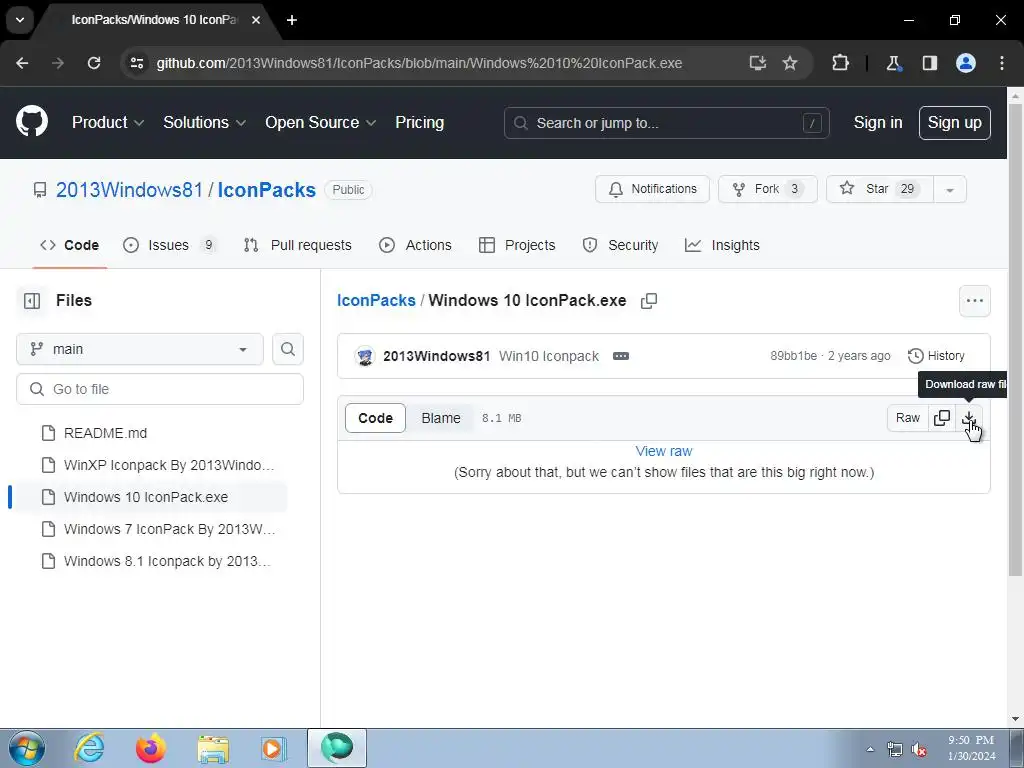Click the Sign in link

pos(878,122)
